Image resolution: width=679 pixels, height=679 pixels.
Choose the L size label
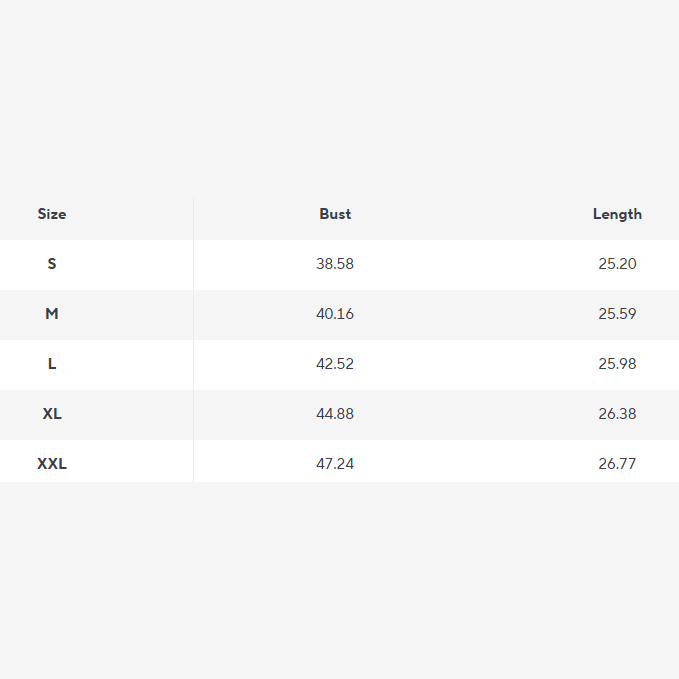[52, 364]
